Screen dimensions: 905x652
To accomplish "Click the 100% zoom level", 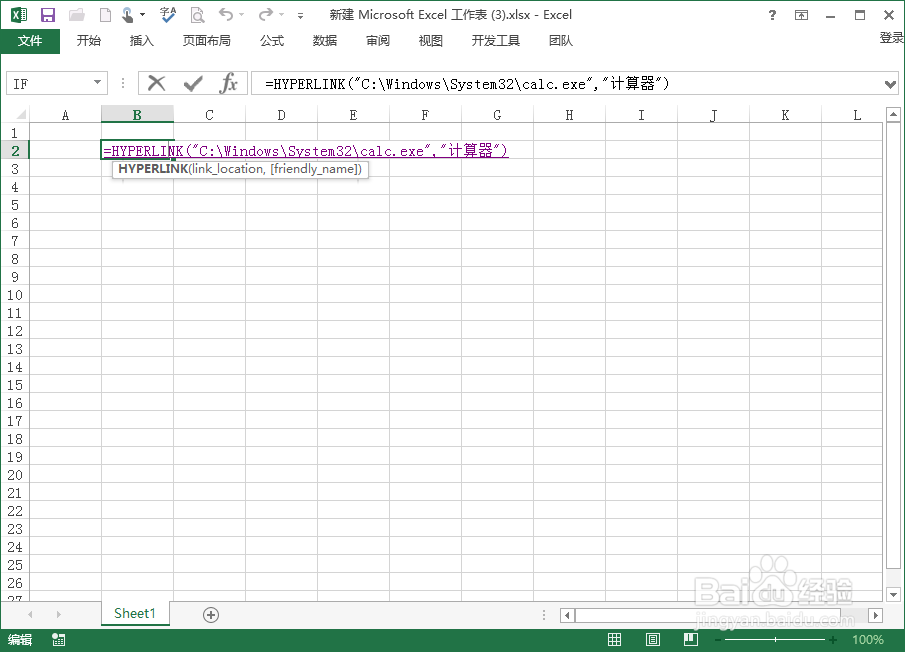I will point(867,640).
